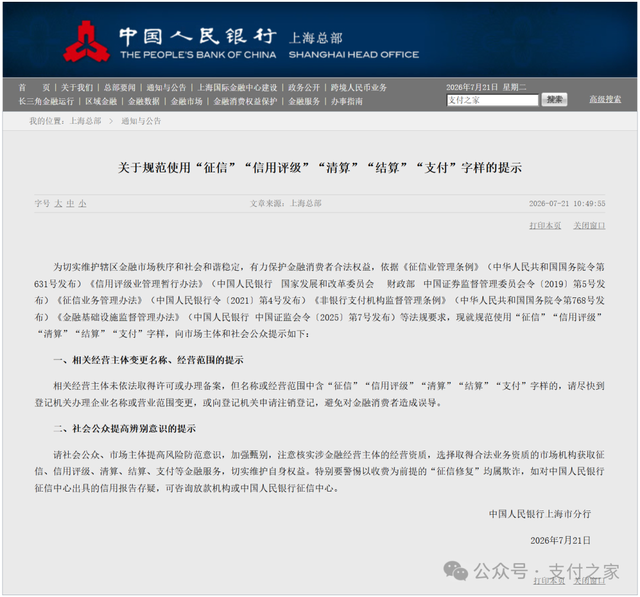Click 关闭窗口 link under the publish timestamp
Viewport: 640px width, 597px height.
[x=589, y=225]
